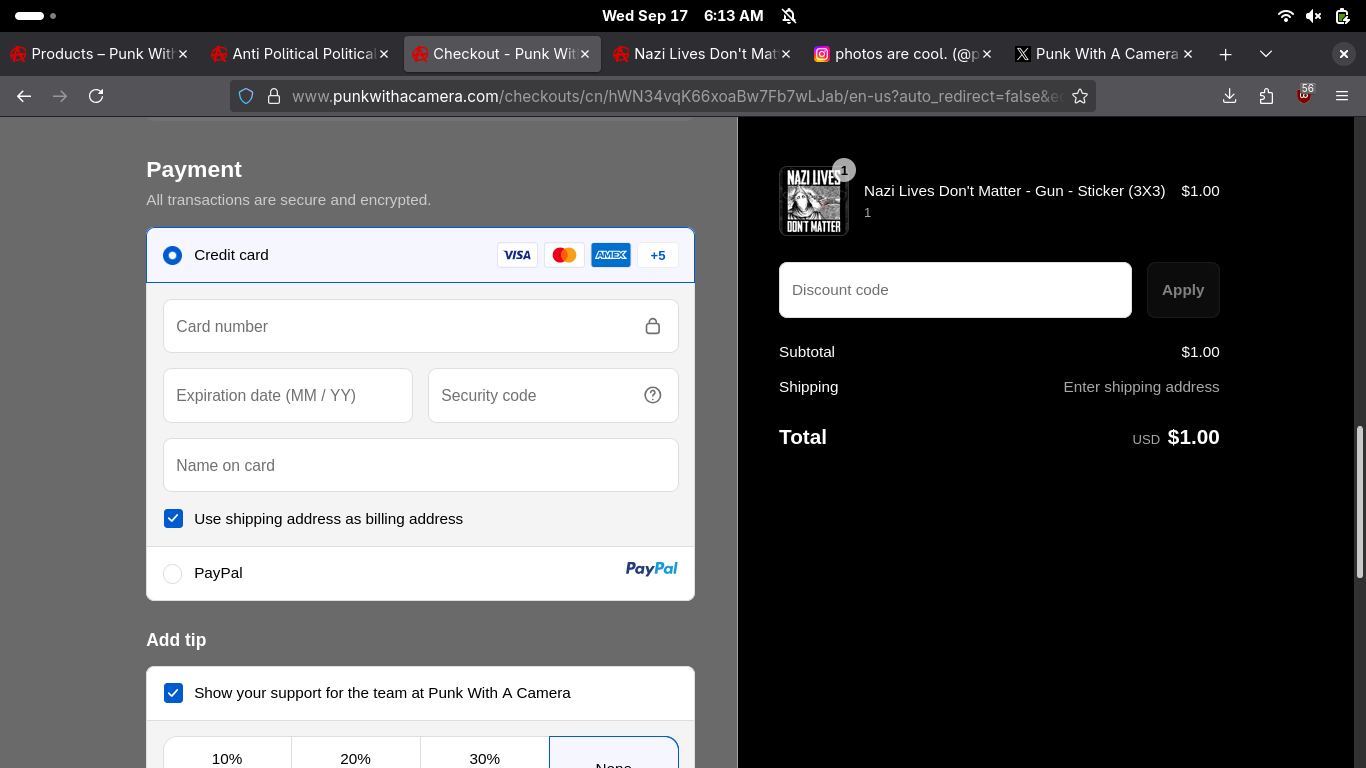1366x768 pixels.
Task: Open the Firefox hamburger menu
Action: point(1342,96)
